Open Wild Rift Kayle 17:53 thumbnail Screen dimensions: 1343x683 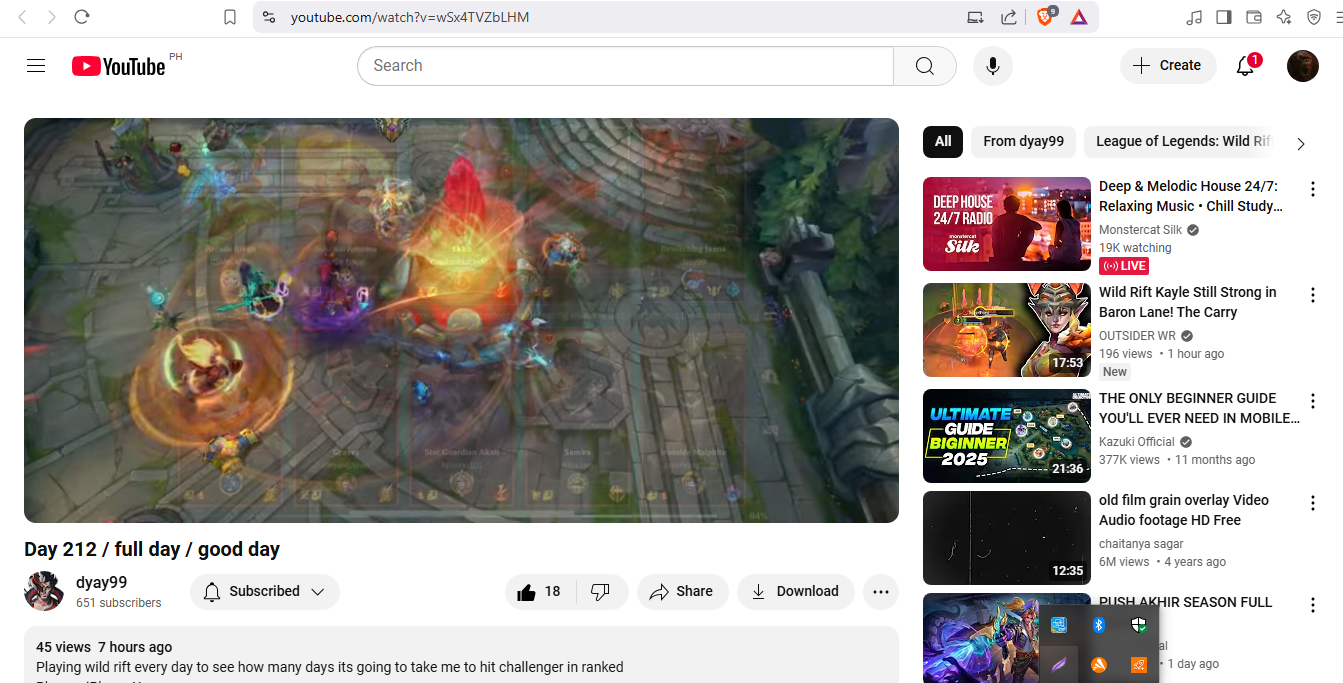1007,330
